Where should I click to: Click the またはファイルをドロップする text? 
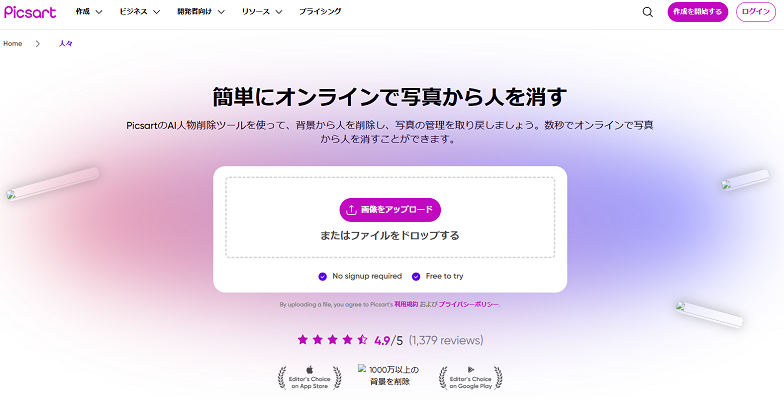click(390, 235)
